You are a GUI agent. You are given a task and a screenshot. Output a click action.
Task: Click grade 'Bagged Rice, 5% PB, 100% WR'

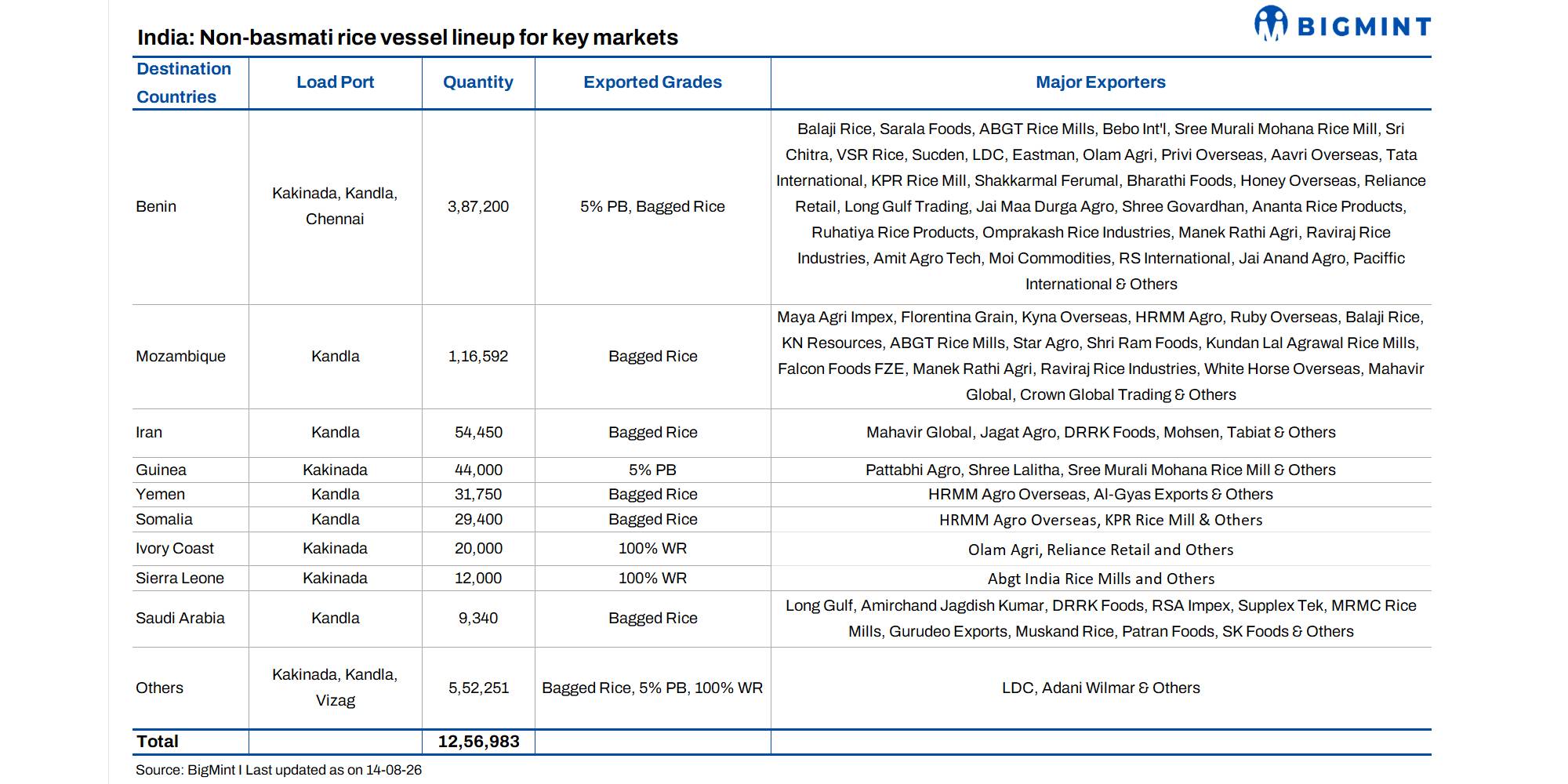(652, 688)
